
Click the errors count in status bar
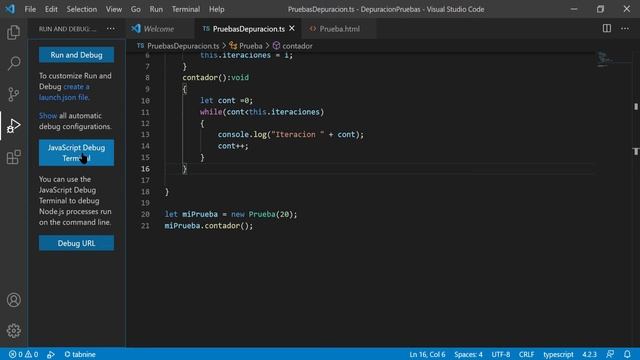(16, 354)
